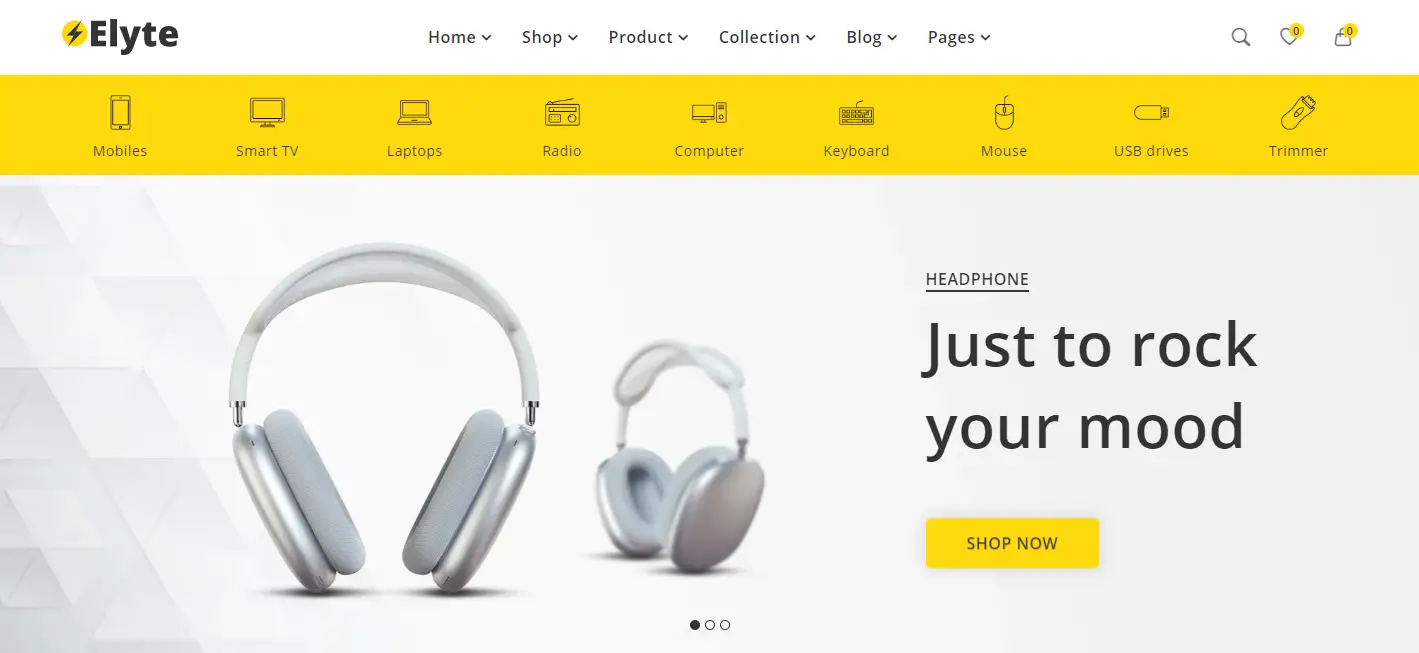Open the shopping bag cart icon
Screen dimensions: 1419x653
tap(1343, 37)
